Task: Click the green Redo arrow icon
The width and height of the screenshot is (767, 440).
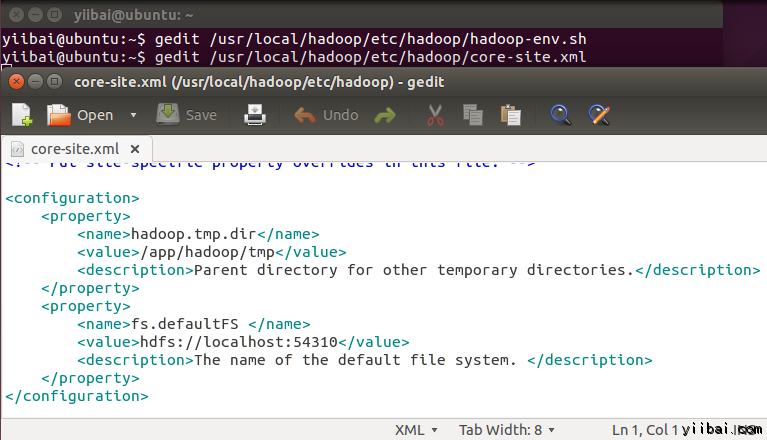Action: [384, 115]
